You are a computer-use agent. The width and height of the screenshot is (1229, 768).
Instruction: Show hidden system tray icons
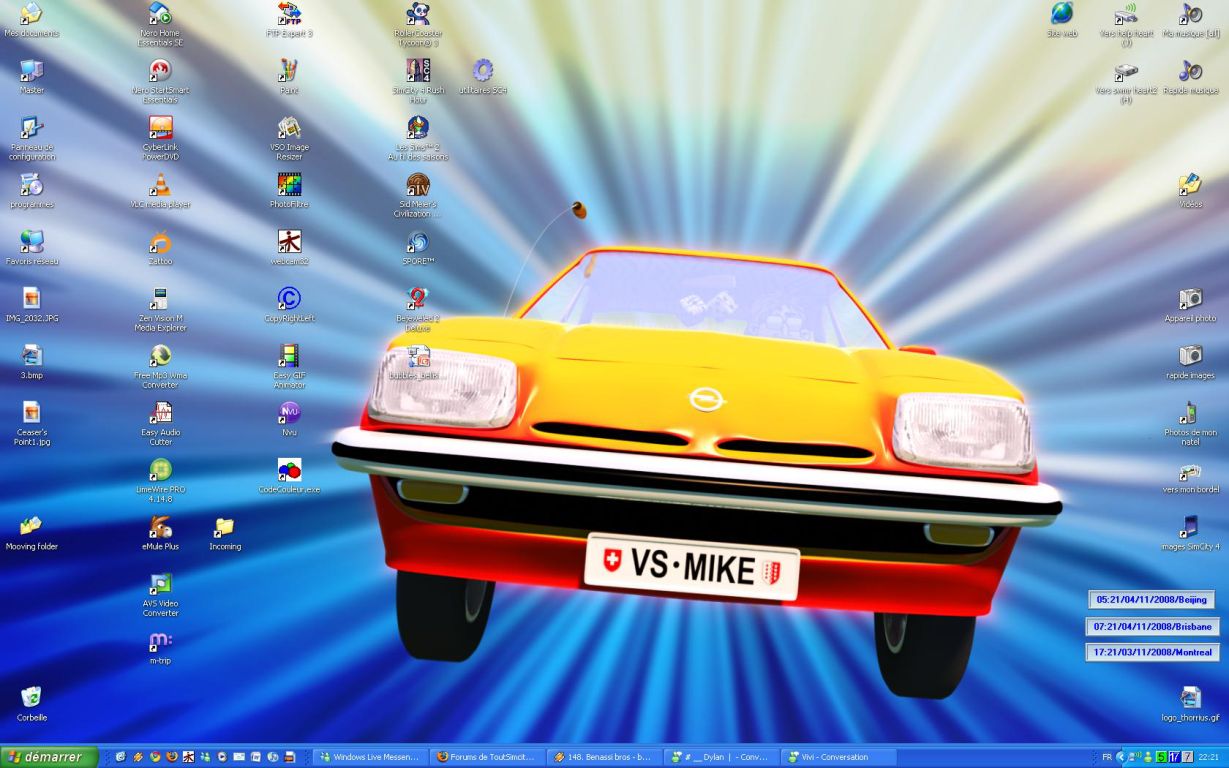(x=1121, y=757)
